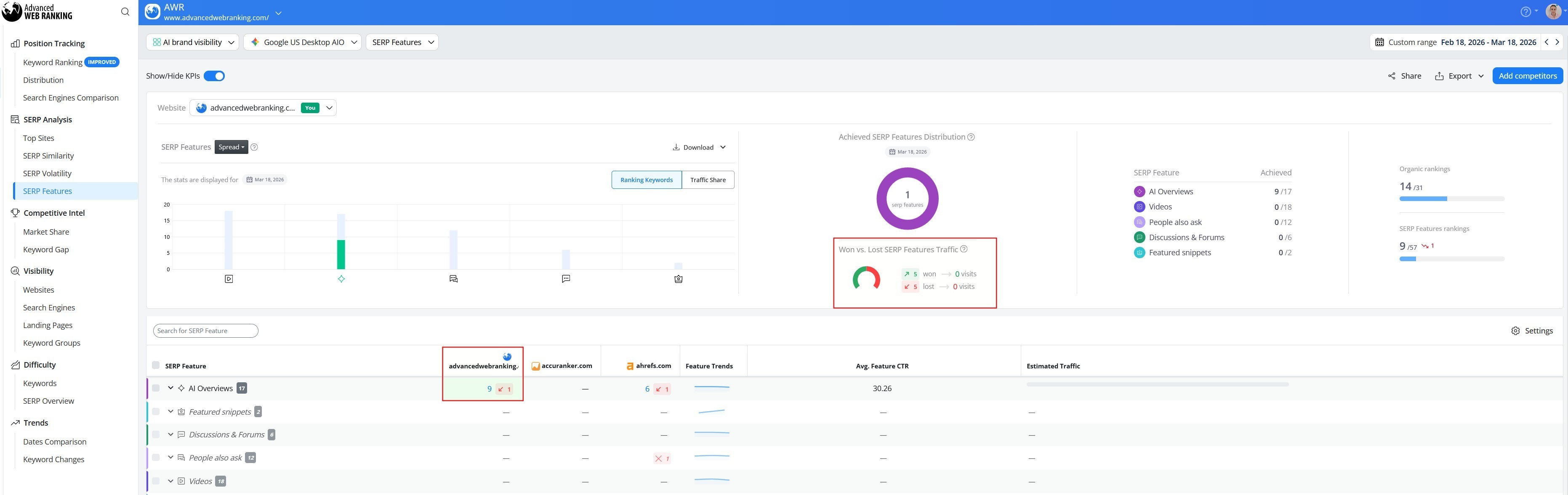
Task: Click Trends section icon
Action: click(x=15, y=423)
